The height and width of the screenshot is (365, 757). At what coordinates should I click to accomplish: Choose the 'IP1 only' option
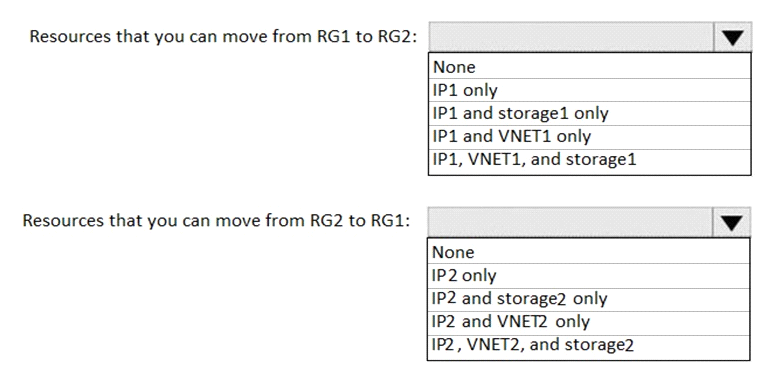click(589, 90)
